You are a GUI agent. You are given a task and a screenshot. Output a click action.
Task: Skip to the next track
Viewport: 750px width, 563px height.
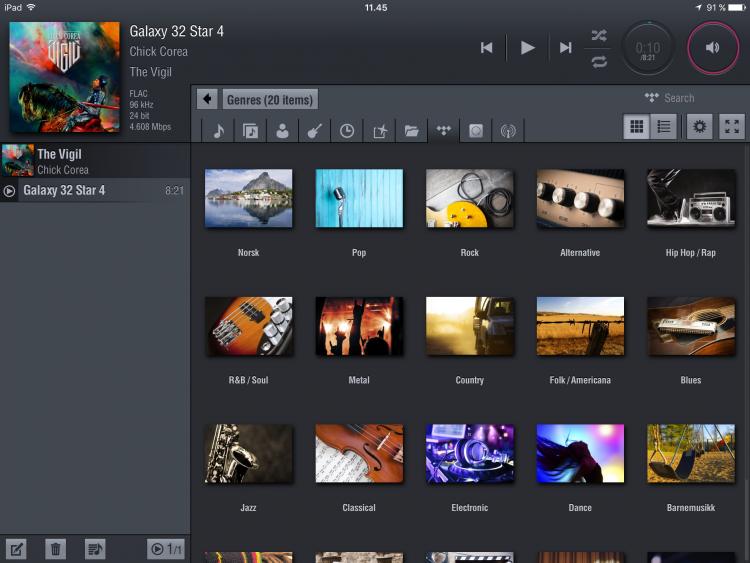click(566, 47)
